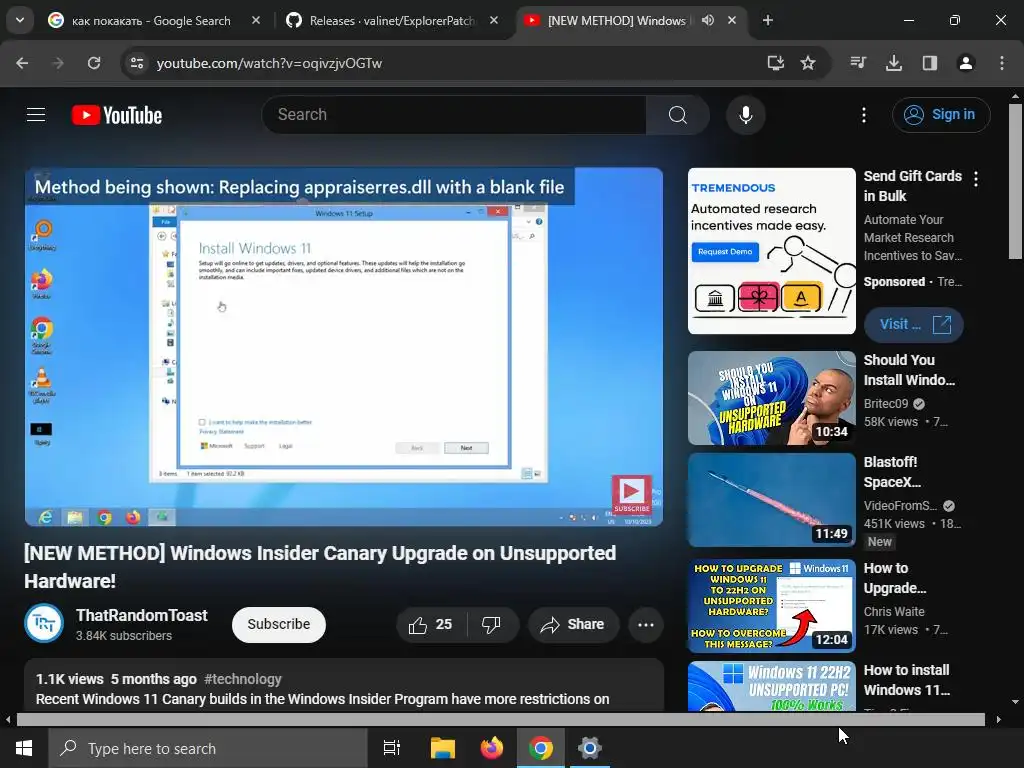Click the video player area

pos(344,347)
